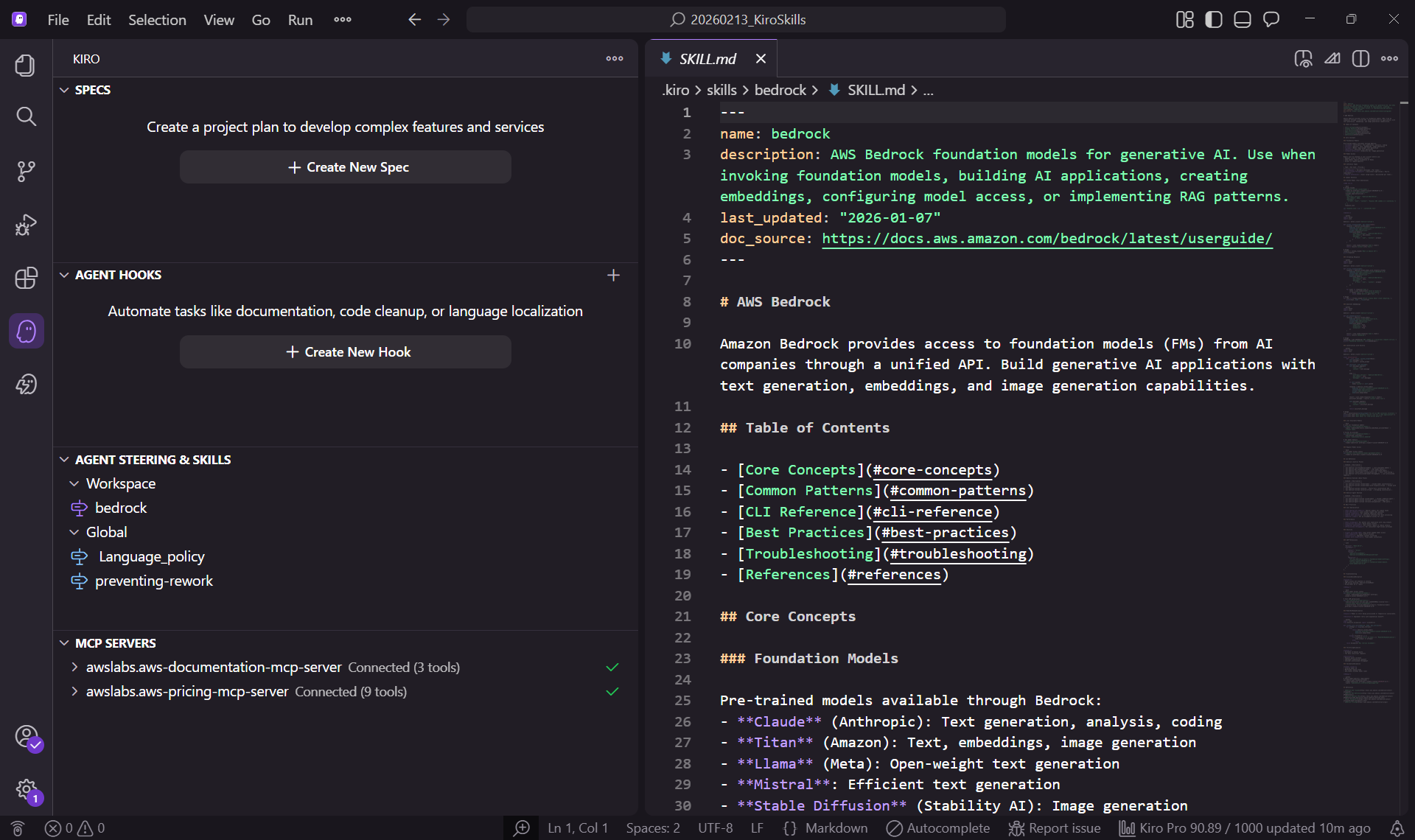Toggle the primary side bar visibility

point(1212,19)
